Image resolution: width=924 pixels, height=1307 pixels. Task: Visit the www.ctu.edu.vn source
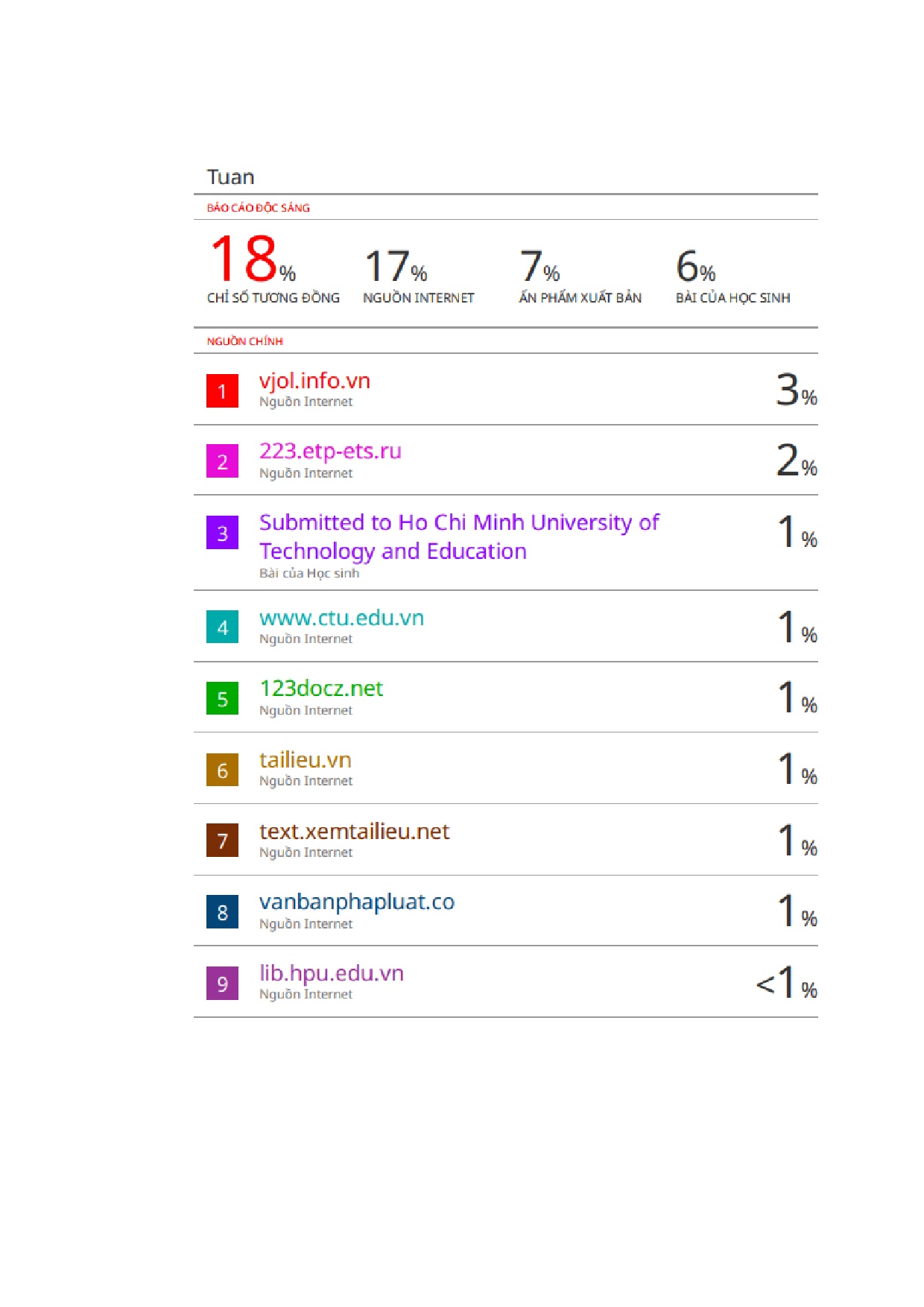[341, 618]
